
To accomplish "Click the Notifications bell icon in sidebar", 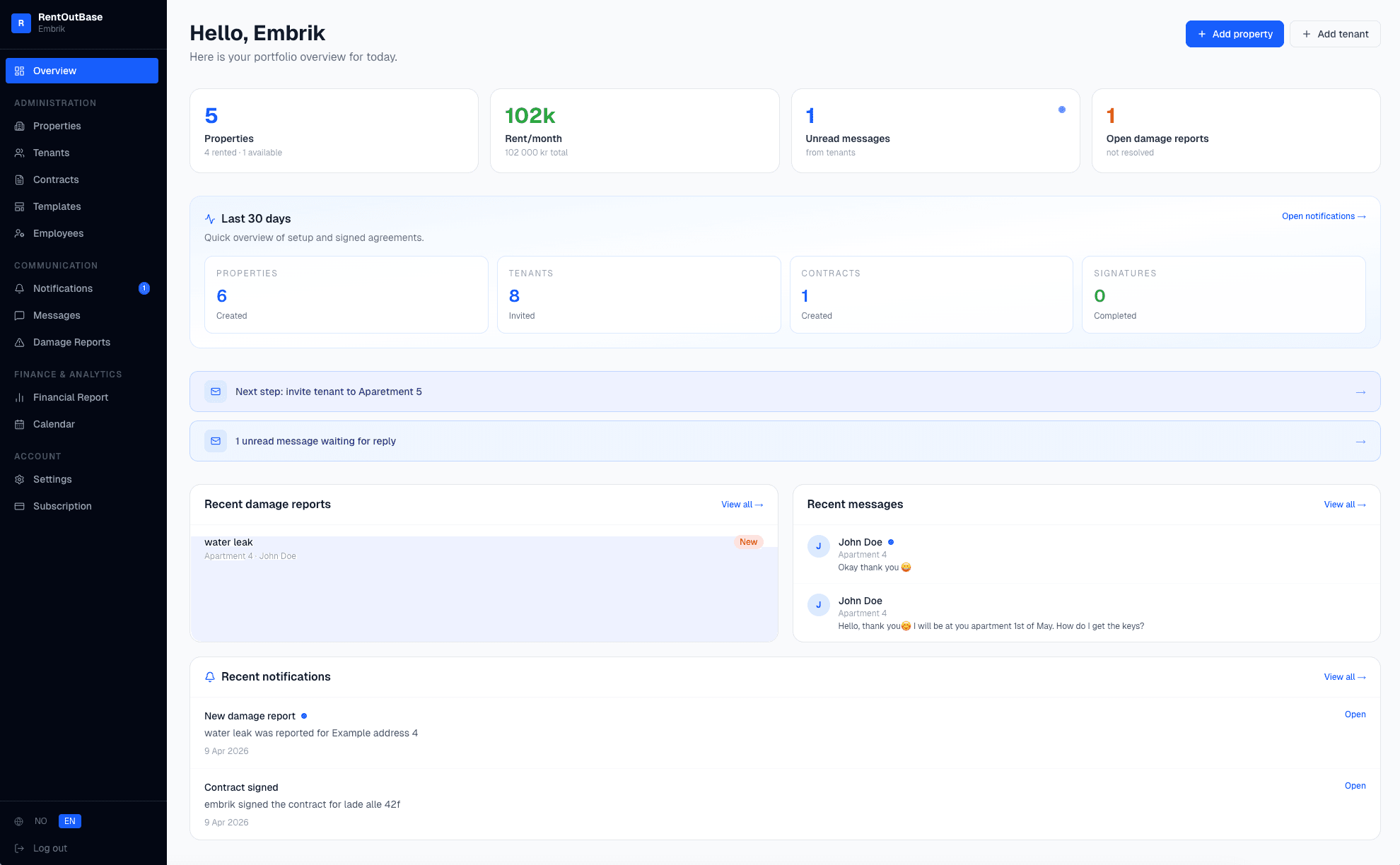I will (20, 288).
